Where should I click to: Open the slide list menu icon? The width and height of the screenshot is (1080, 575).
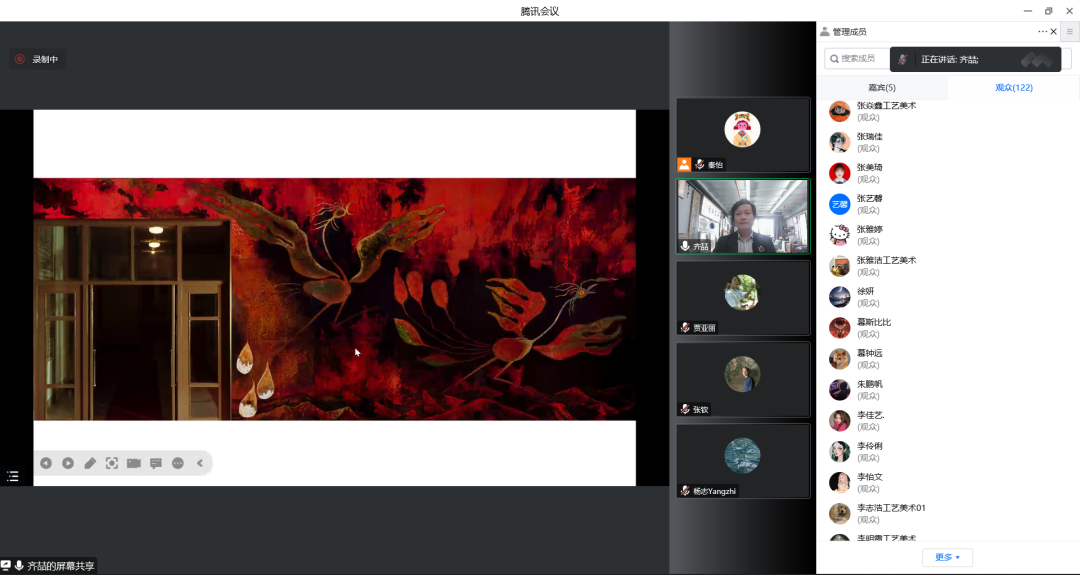point(13,476)
